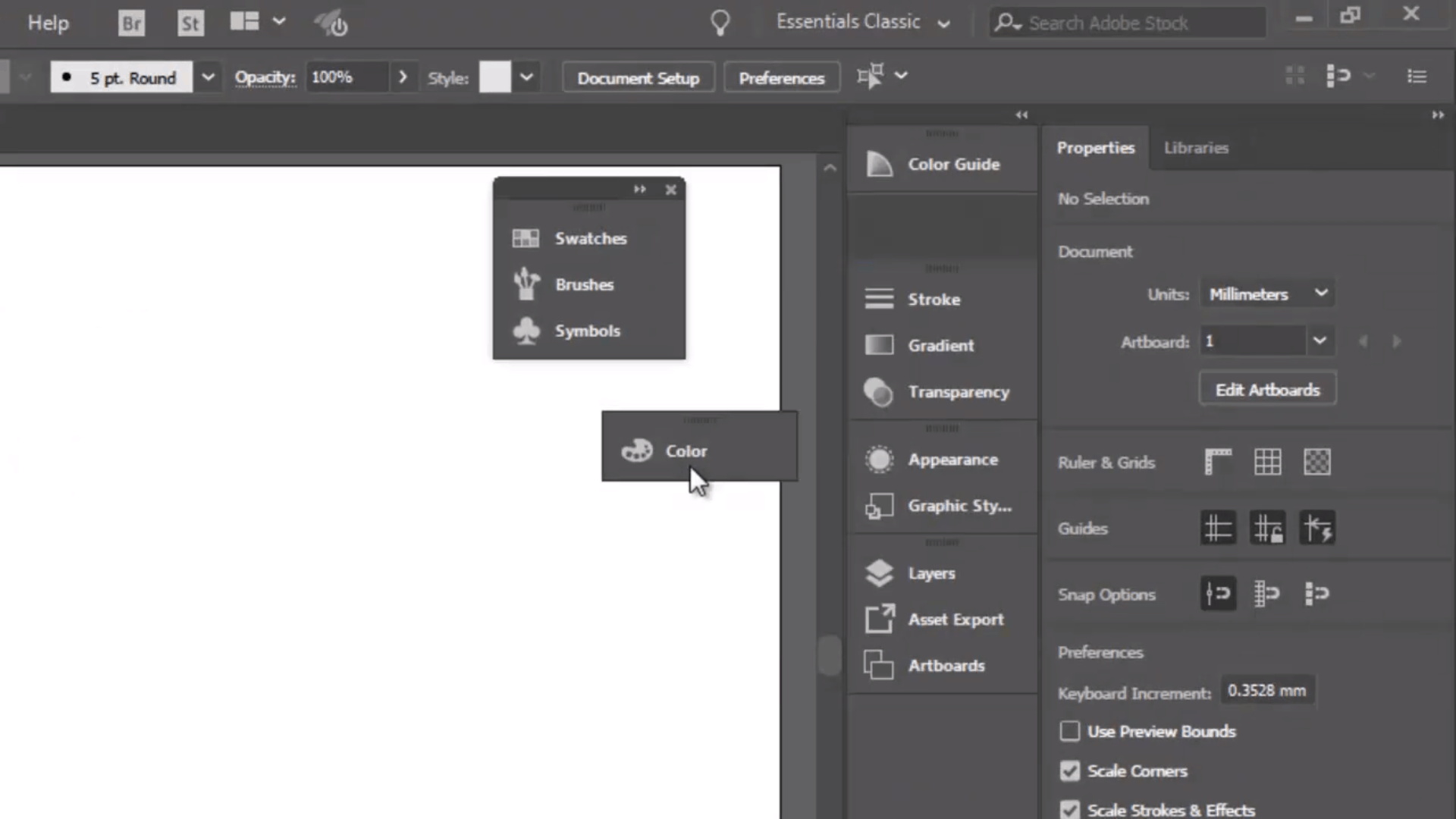
Task: Click the canvas scroll-up arrow
Action: point(830,168)
